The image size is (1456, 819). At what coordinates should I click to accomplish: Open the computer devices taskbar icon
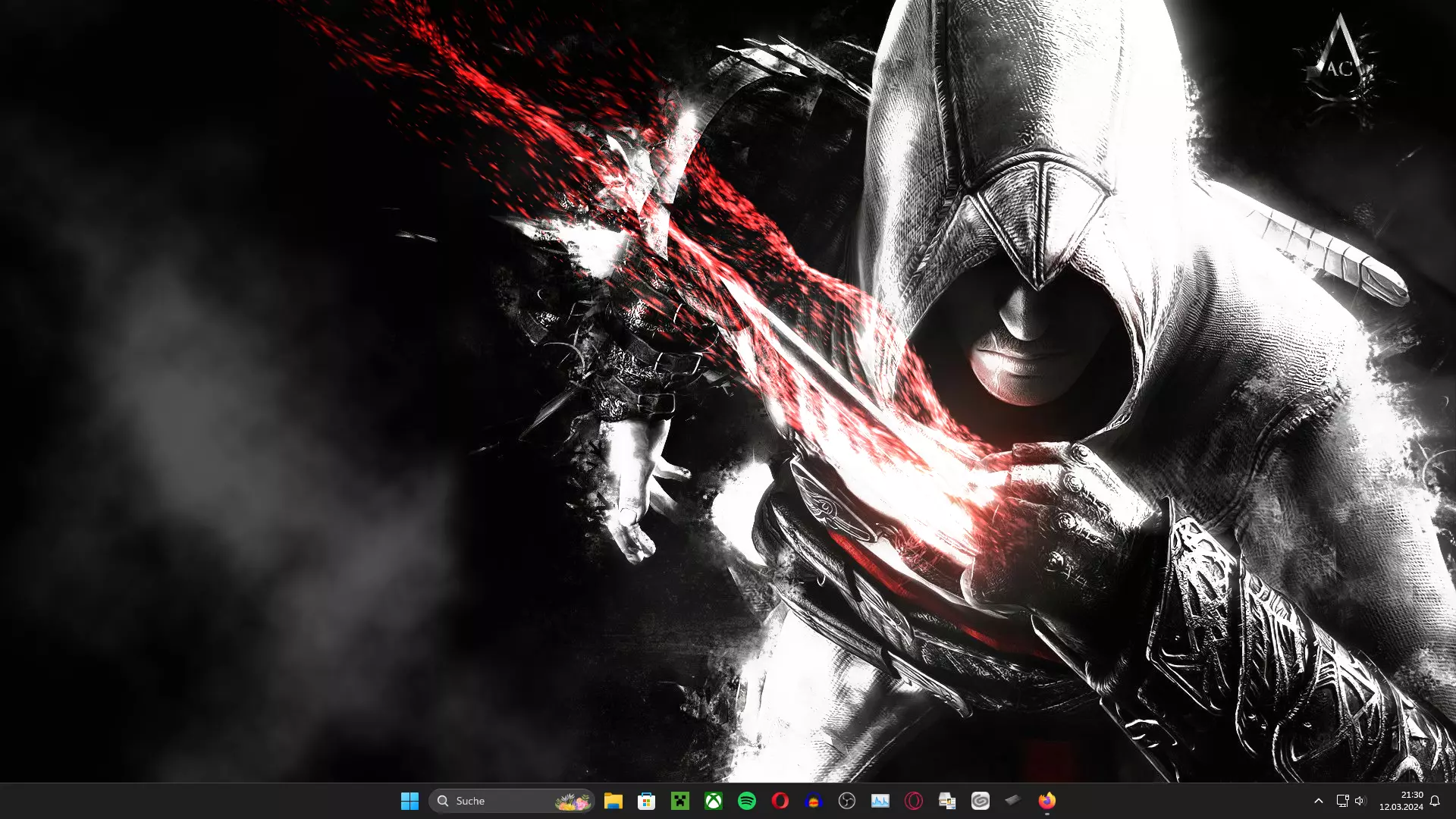pyautogui.click(x=947, y=801)
